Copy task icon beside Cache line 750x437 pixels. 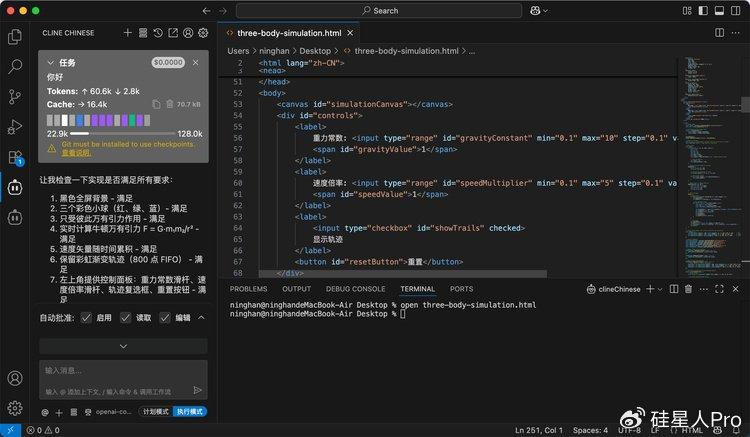click(156, 104)
